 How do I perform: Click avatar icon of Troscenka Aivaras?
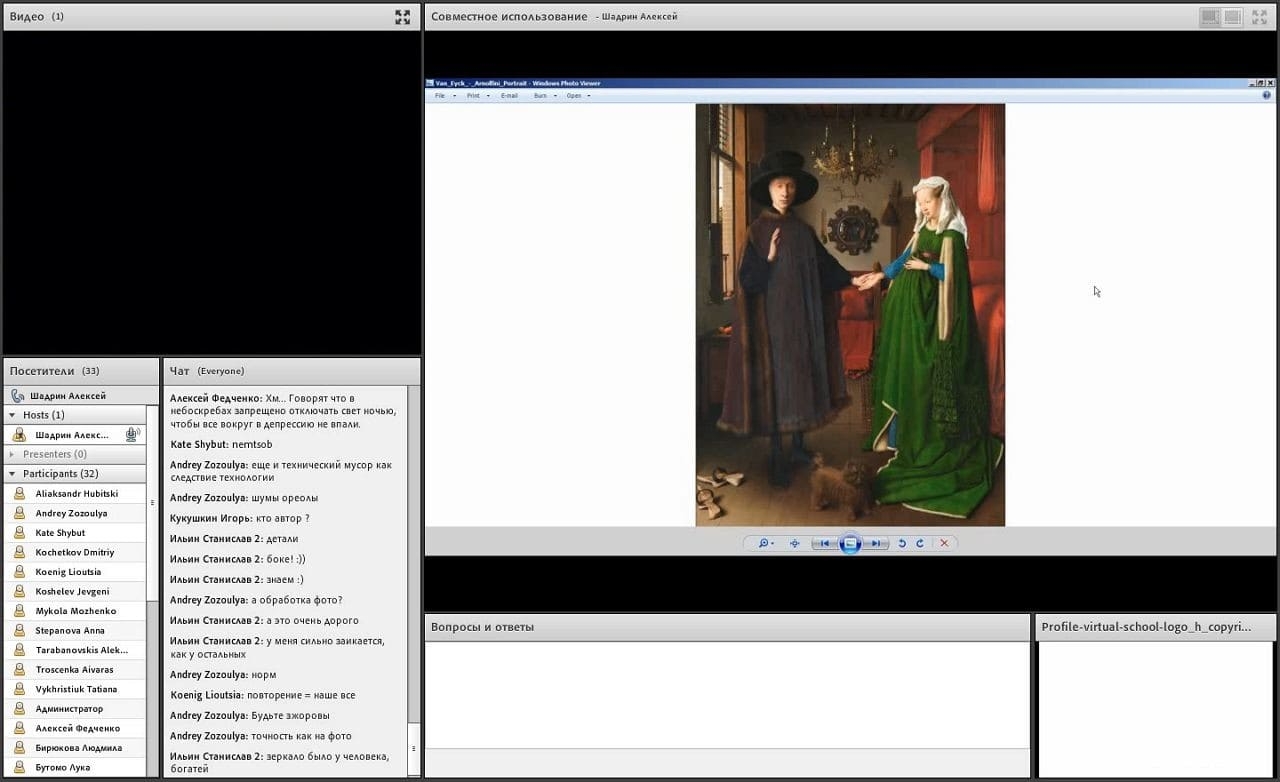pos(19,670)
